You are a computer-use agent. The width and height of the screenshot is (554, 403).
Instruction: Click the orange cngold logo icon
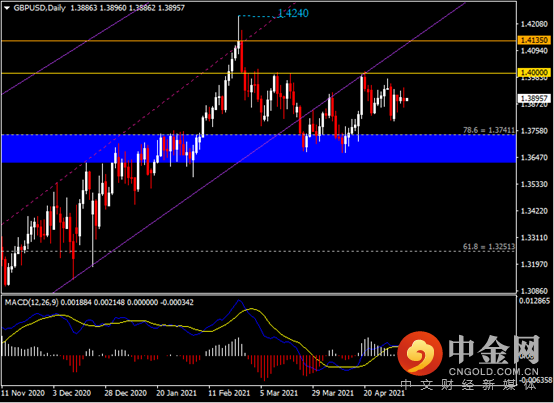(420, 354)
